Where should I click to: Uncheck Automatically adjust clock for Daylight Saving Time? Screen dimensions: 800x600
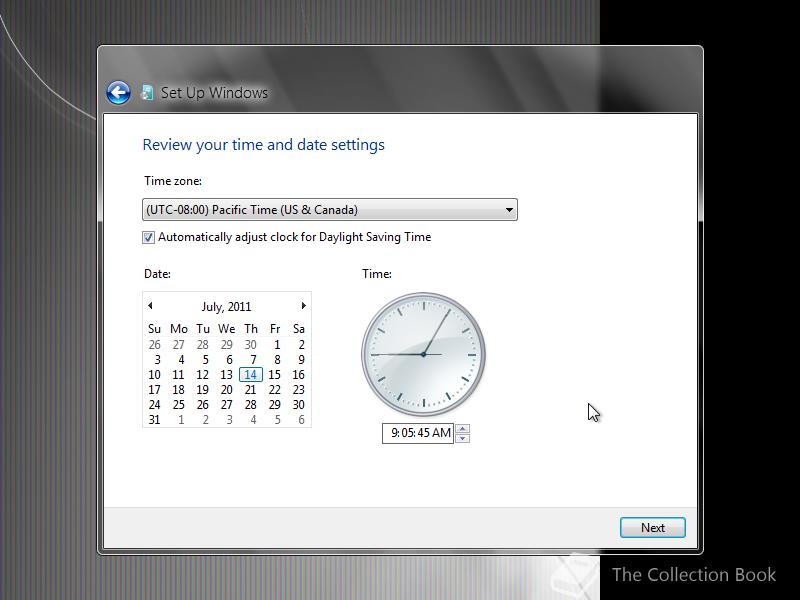148,237
